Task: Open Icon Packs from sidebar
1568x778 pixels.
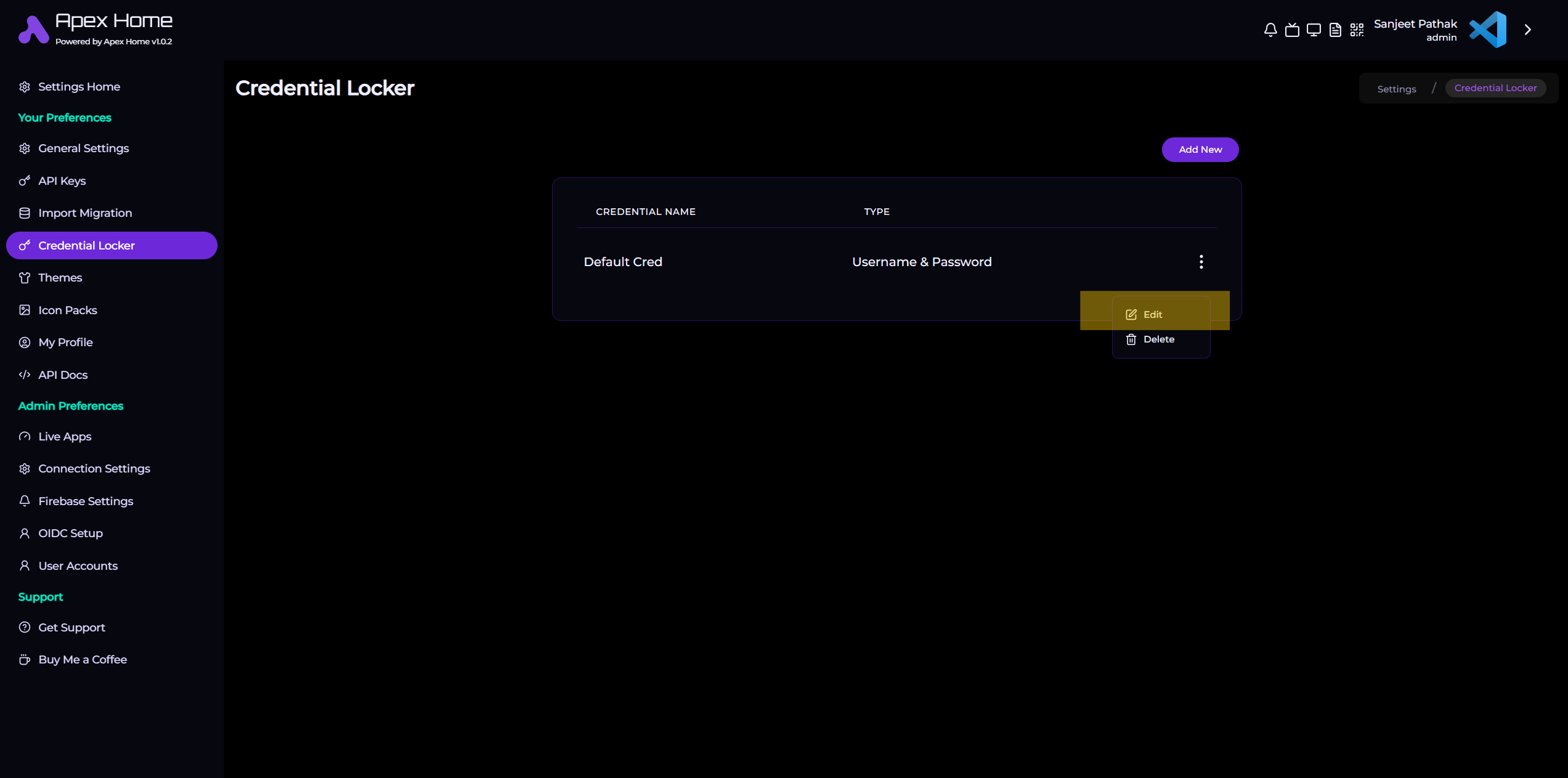Action: pos(67,310)
